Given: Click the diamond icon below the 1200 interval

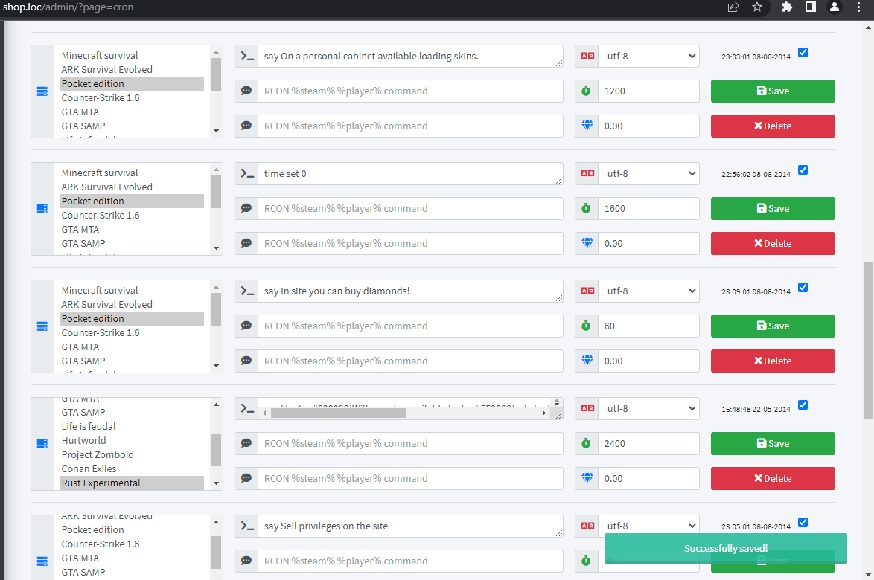Looking at the screenshot, I should [587, 126].
